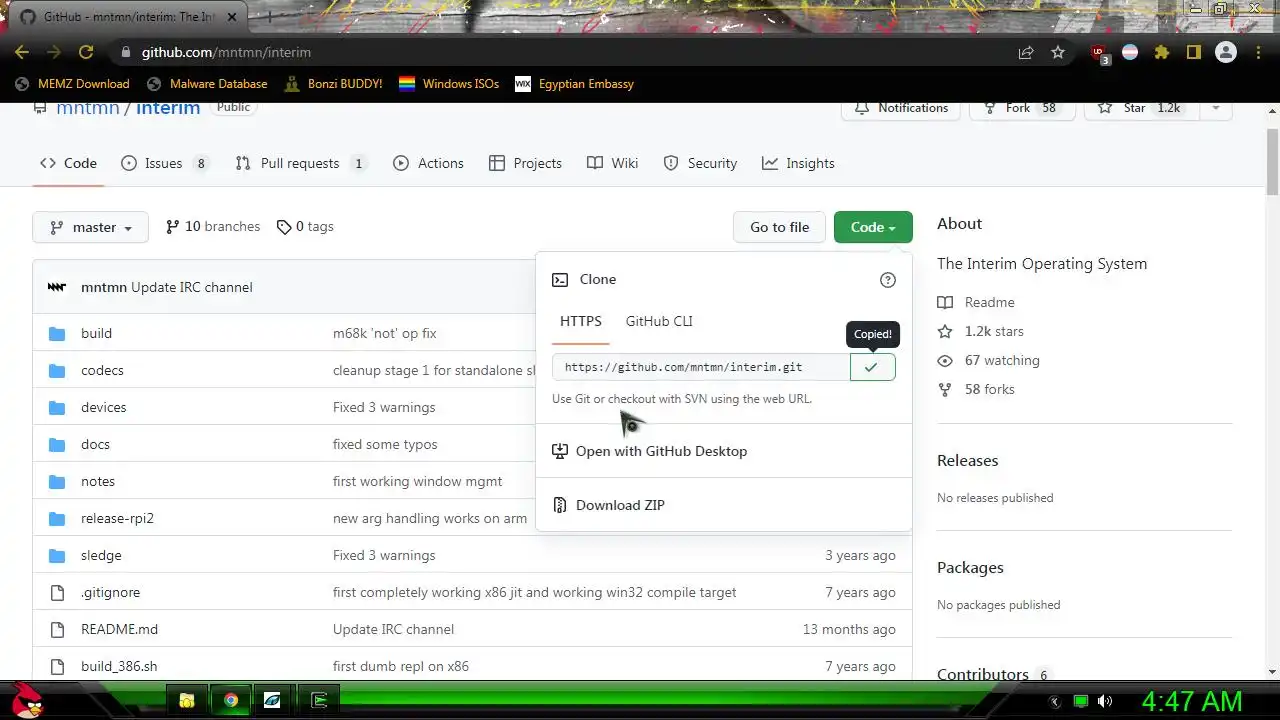Open the Chrome profile avatar
This screenshot has width=1280, height=720.
[x=1226, y=52]
